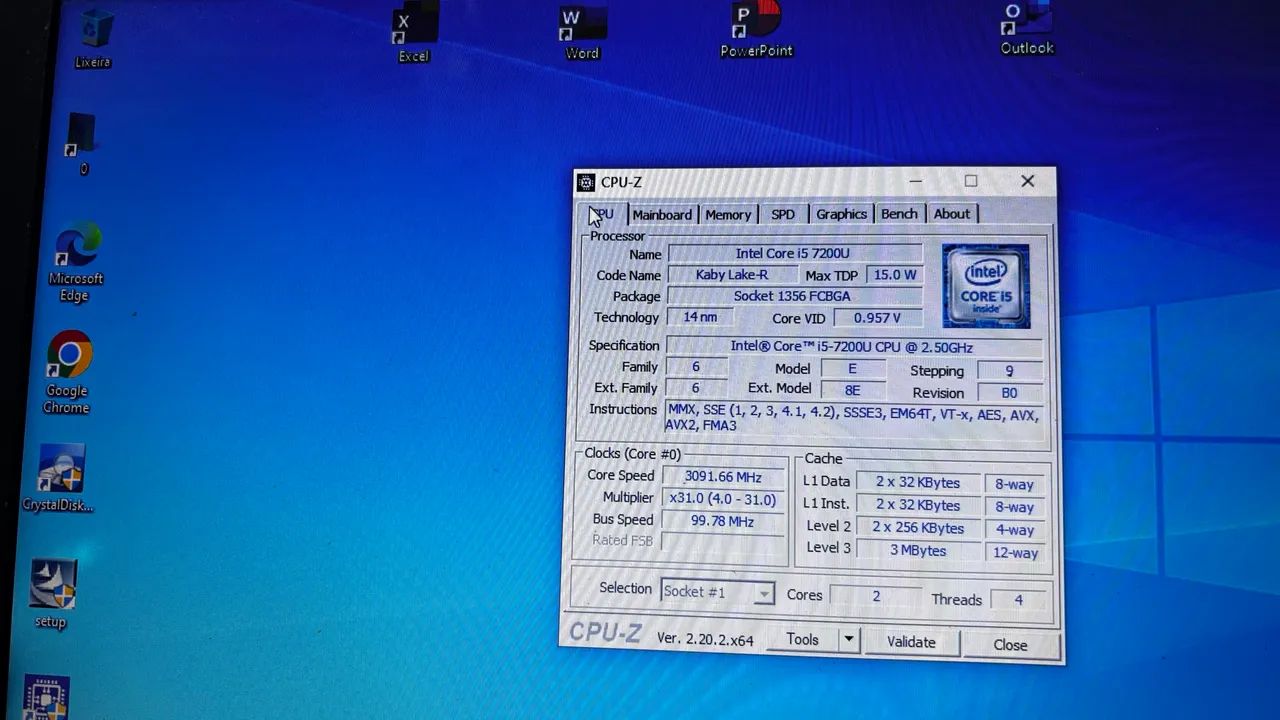
Task: Expand the Socket #1 selection dropdown
Action: (717, 592)
